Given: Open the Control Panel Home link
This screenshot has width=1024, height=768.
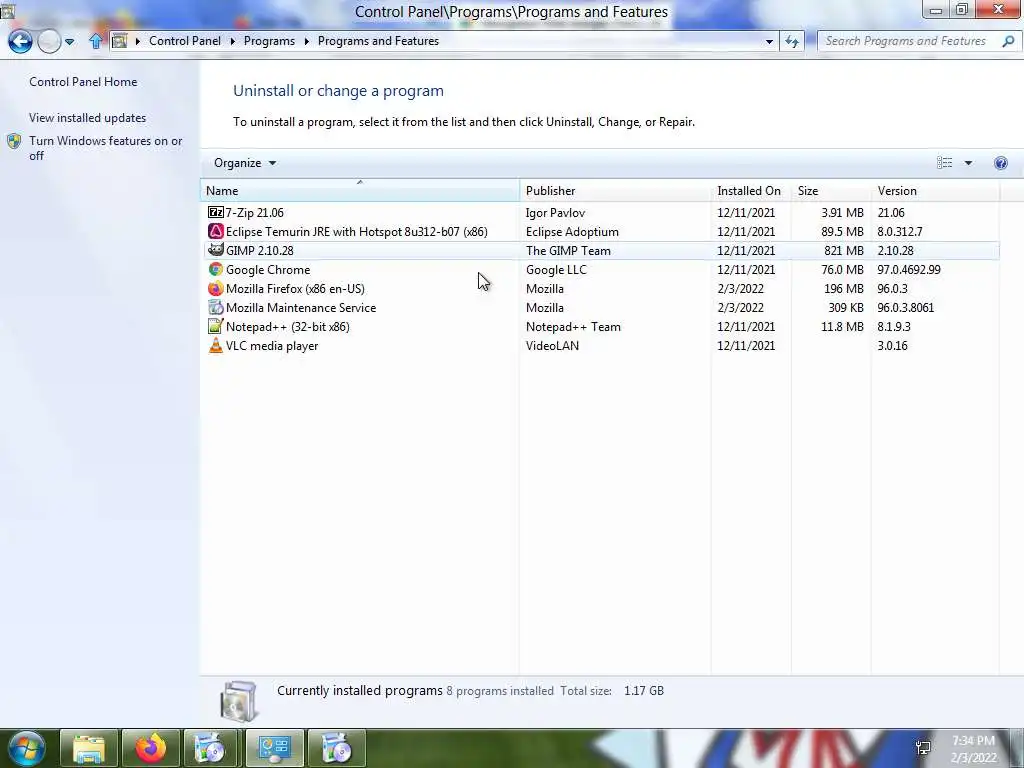Looking at the screenshot, I should click(83, 82).
